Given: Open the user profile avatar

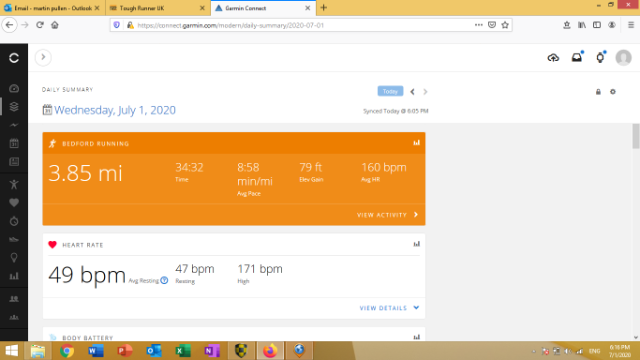Looking at the screenshot, I should click(623, 58).
